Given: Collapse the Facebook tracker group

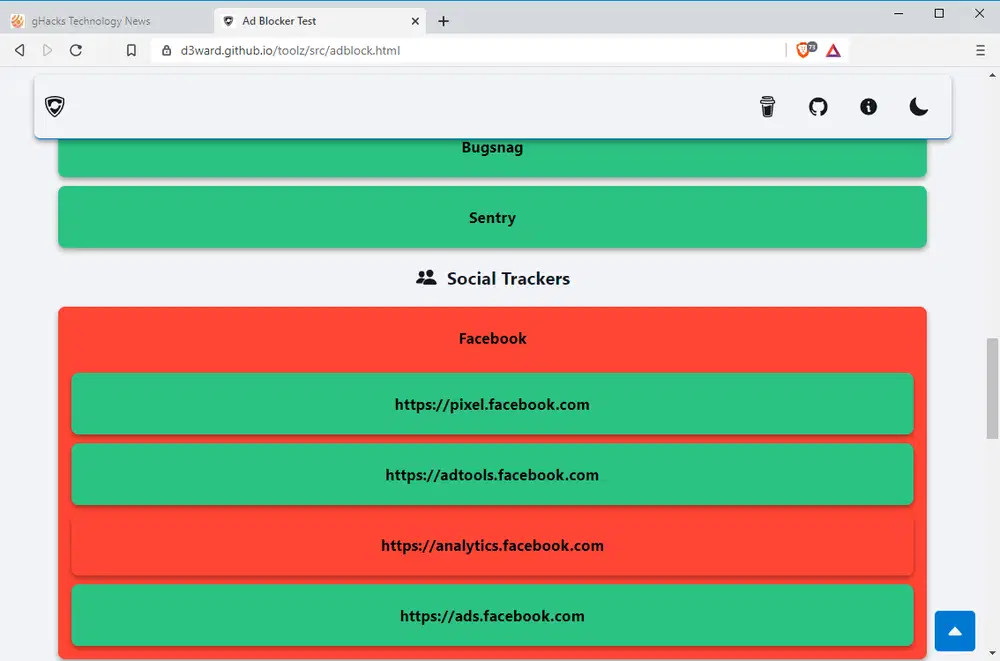Looking at the screenshot, I should [492, 338].
